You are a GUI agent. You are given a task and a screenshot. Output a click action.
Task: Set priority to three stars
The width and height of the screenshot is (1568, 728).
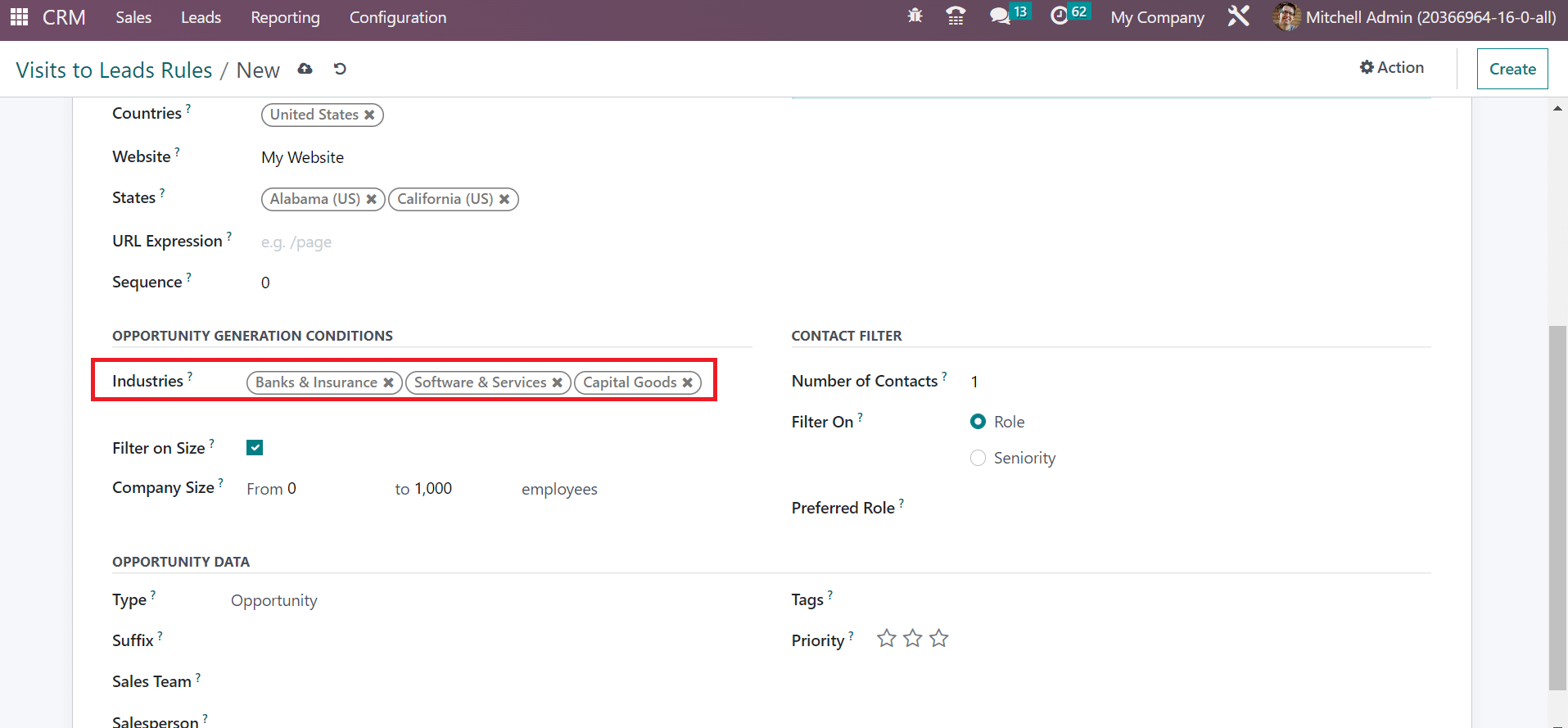[x=939, y=638]
